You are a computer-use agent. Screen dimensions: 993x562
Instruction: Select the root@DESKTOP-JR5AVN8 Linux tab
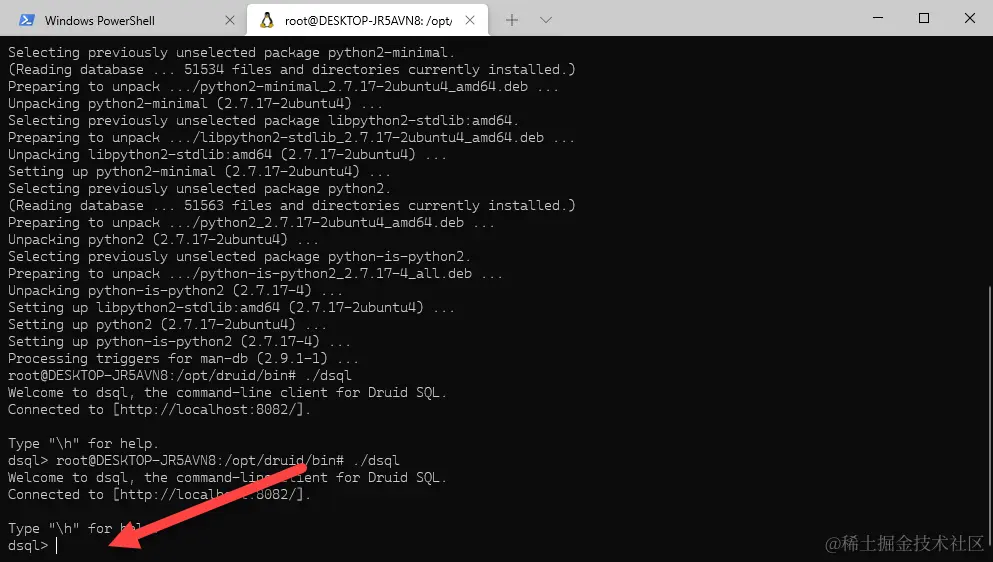pyautogui.click(x=367, y=20)
